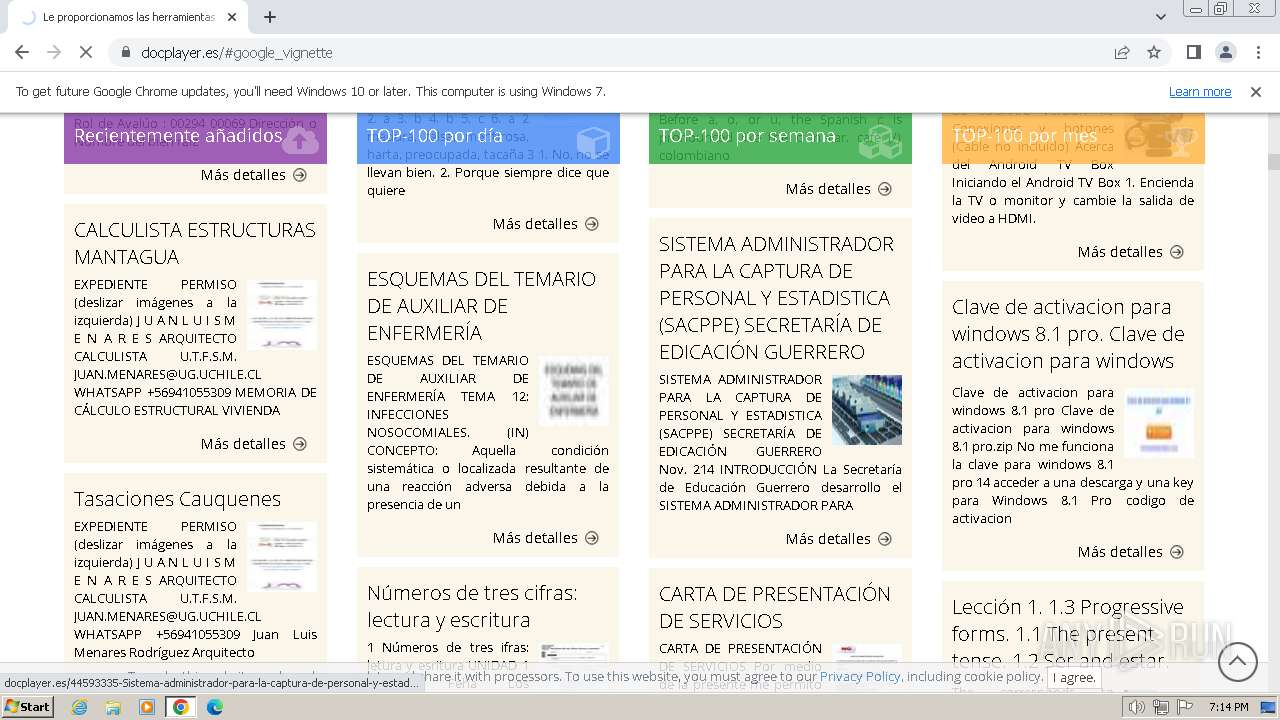Viewport: 1280px width, 720px height.
Task: Open Windows Media Player from taskbar
Action: [x=147, y=707]
